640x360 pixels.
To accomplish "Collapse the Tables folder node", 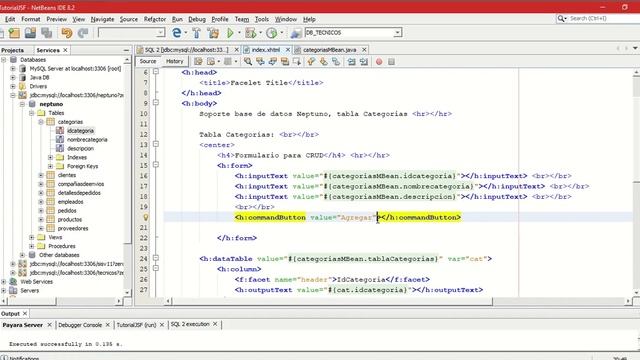I will 31,113.
